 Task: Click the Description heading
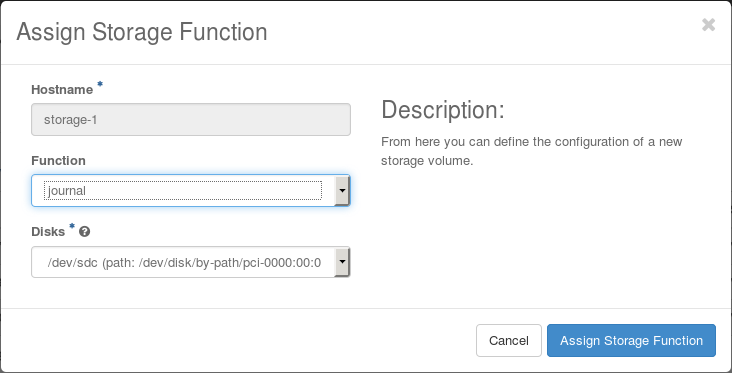tap(443, 110)
